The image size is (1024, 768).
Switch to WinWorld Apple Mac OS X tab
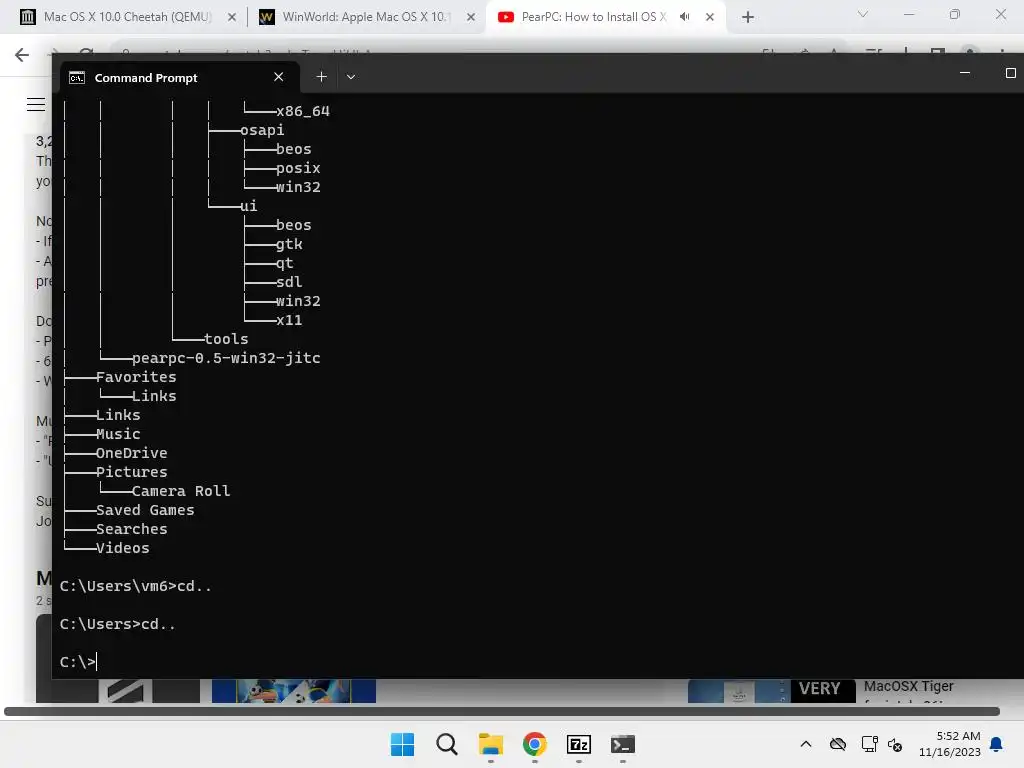click(366, 17)
